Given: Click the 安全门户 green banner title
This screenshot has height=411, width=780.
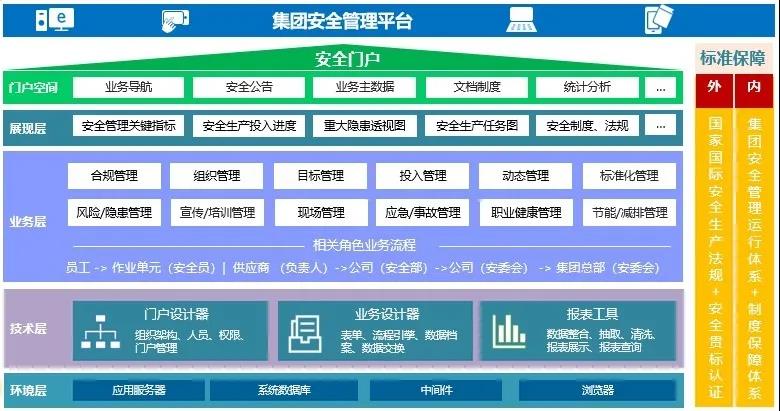Looking at the screenshot, I should pyautogui.click(x=347, y=59).
